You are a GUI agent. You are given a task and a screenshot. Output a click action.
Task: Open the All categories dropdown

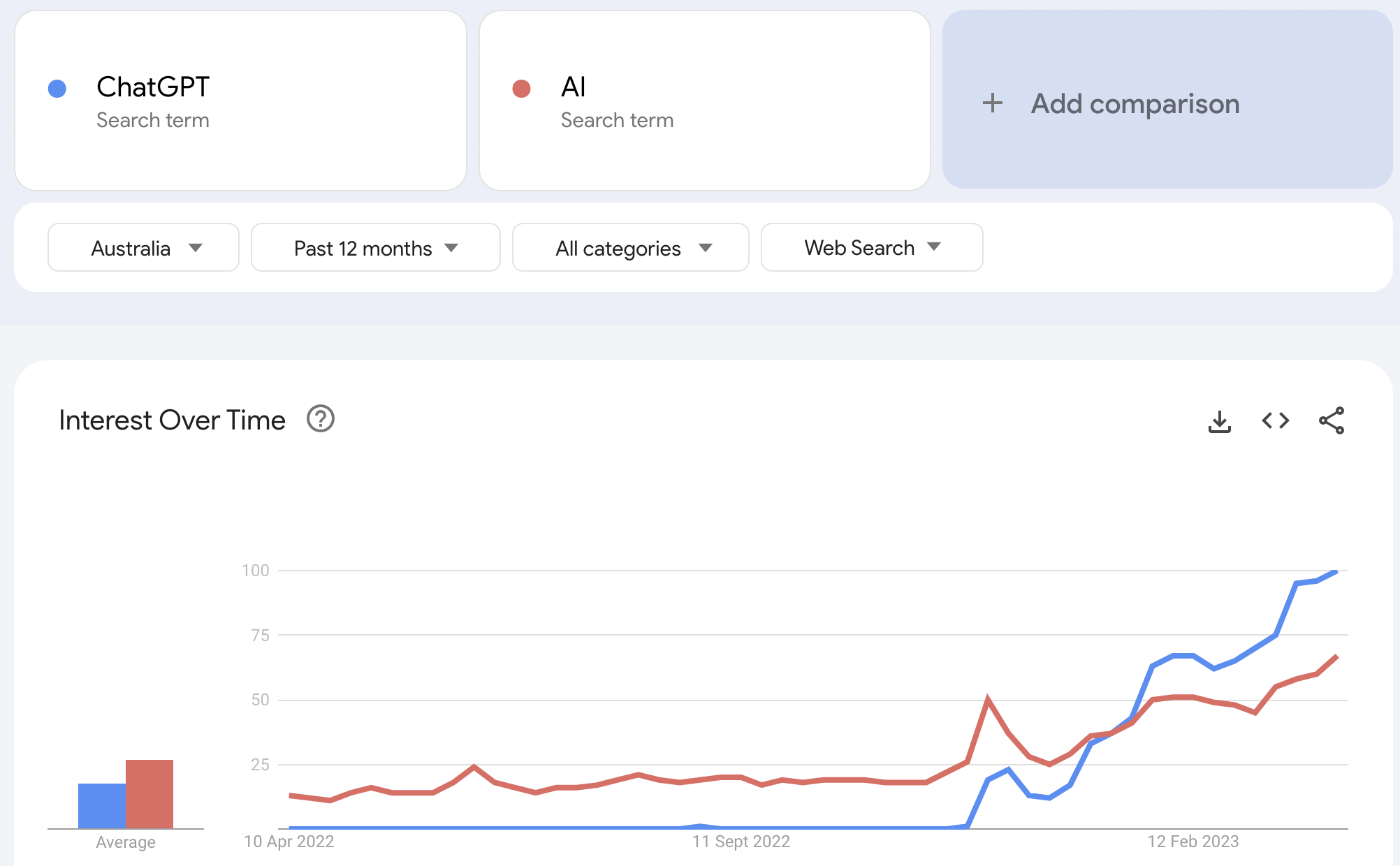click(x=631, y=247)
